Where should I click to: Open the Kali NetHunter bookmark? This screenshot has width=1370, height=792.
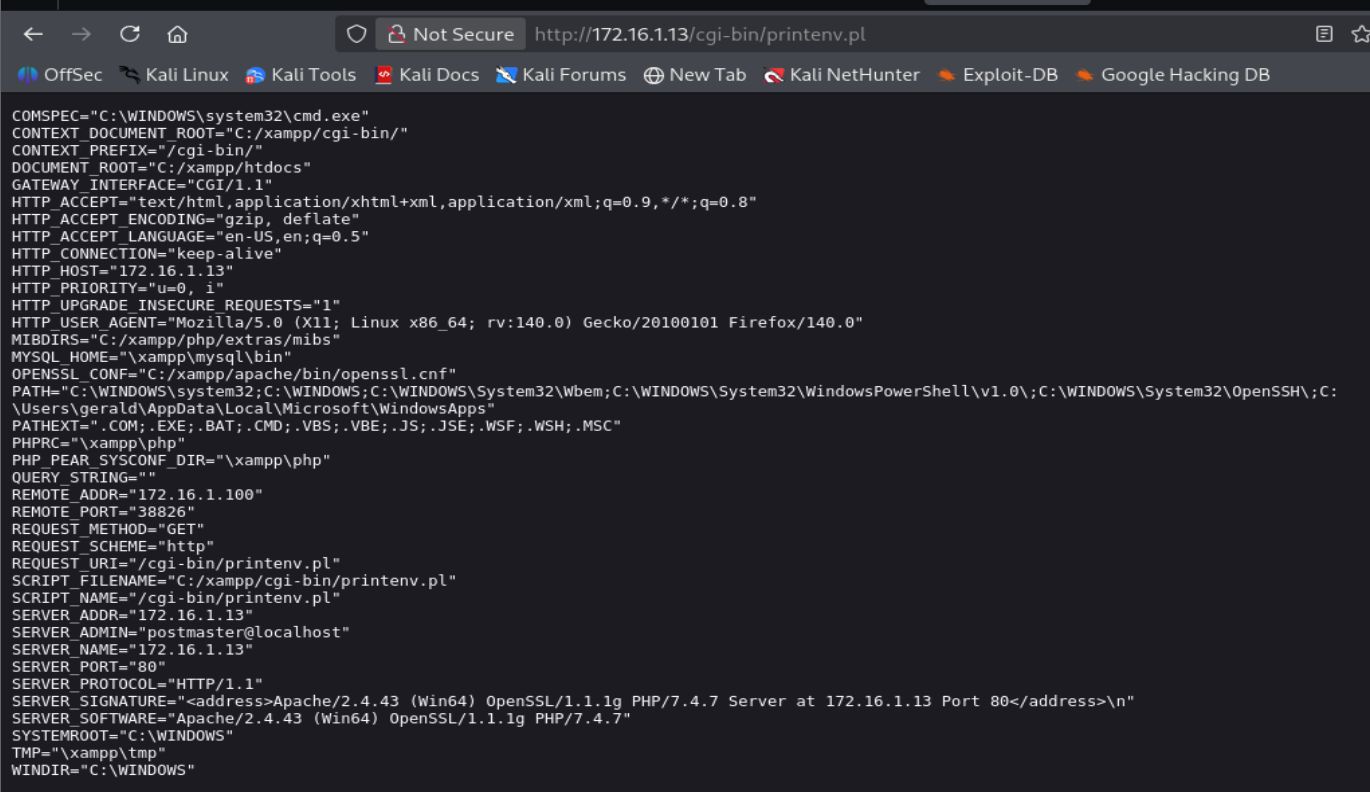pos(841,75)
